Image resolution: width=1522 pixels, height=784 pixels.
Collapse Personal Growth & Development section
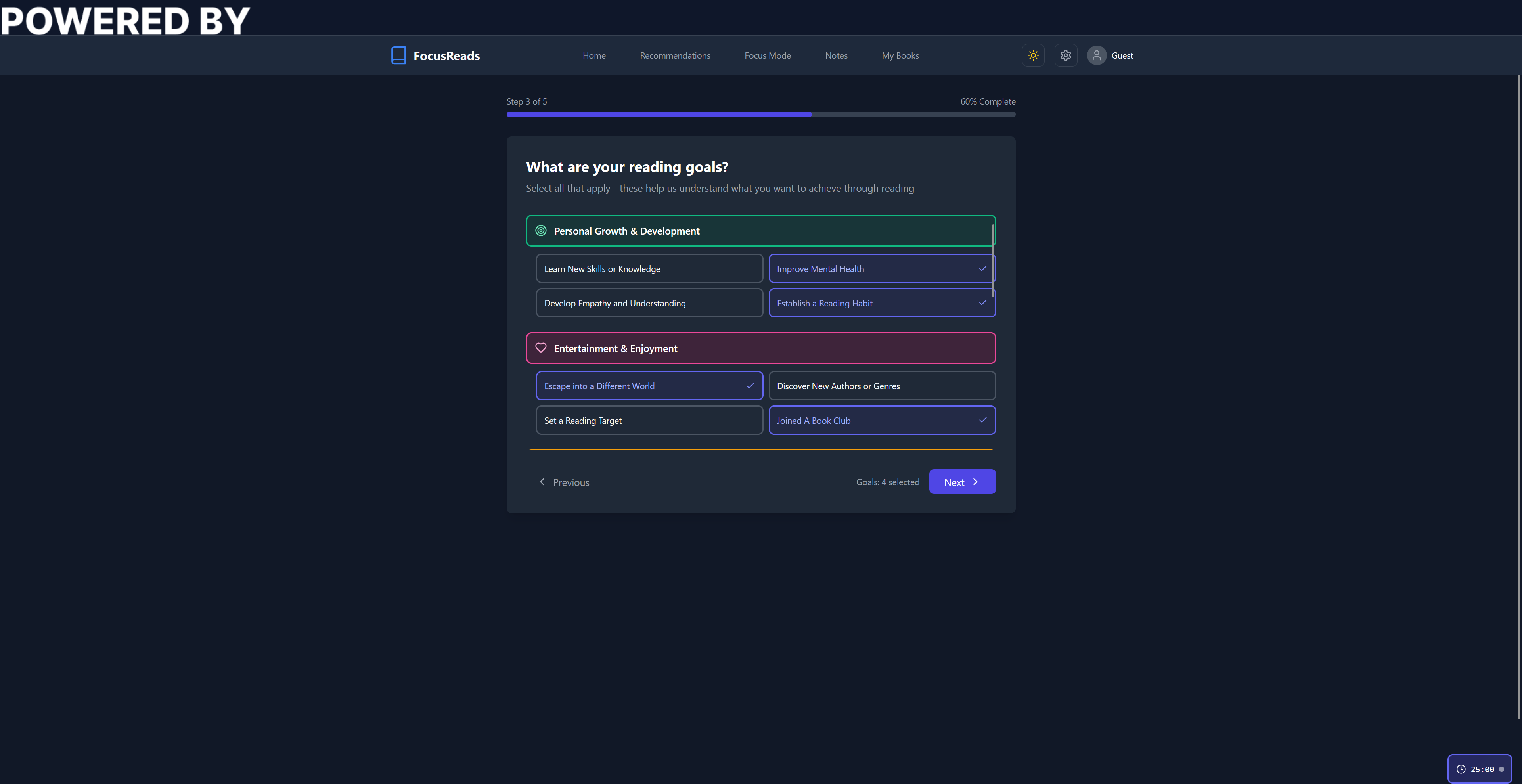coord(760,231)
